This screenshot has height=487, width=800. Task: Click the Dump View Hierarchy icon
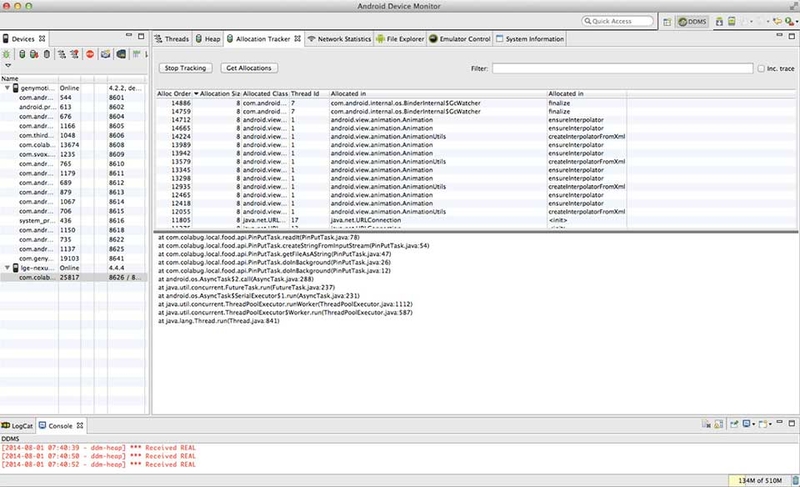[x=121, y=54]
